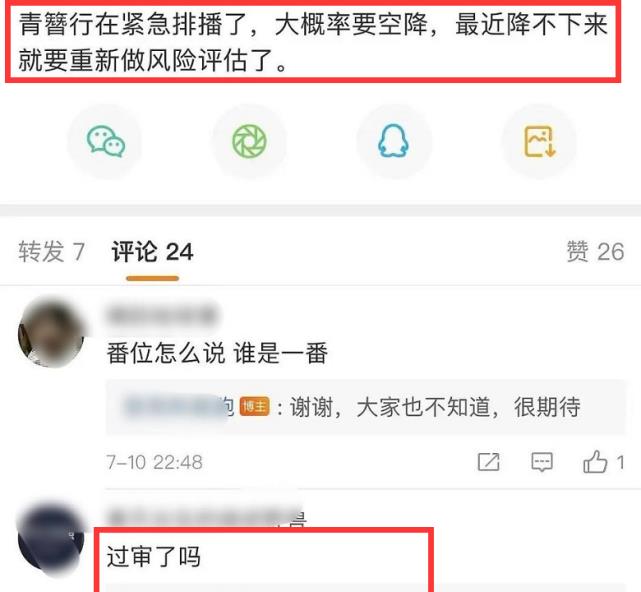The height and width of the screenshot is (592, 641).
Task: Open first commenter's blurred avatar
Action: (51, 332)
